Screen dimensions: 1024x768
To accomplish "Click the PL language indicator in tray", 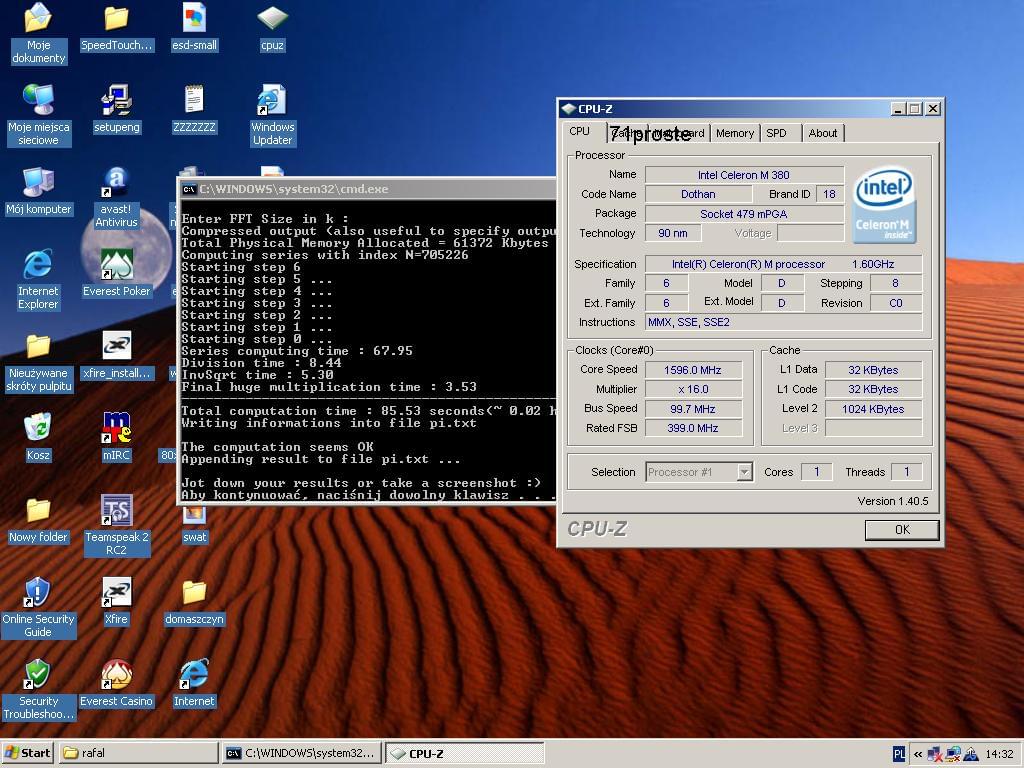I will pos(899,754).
